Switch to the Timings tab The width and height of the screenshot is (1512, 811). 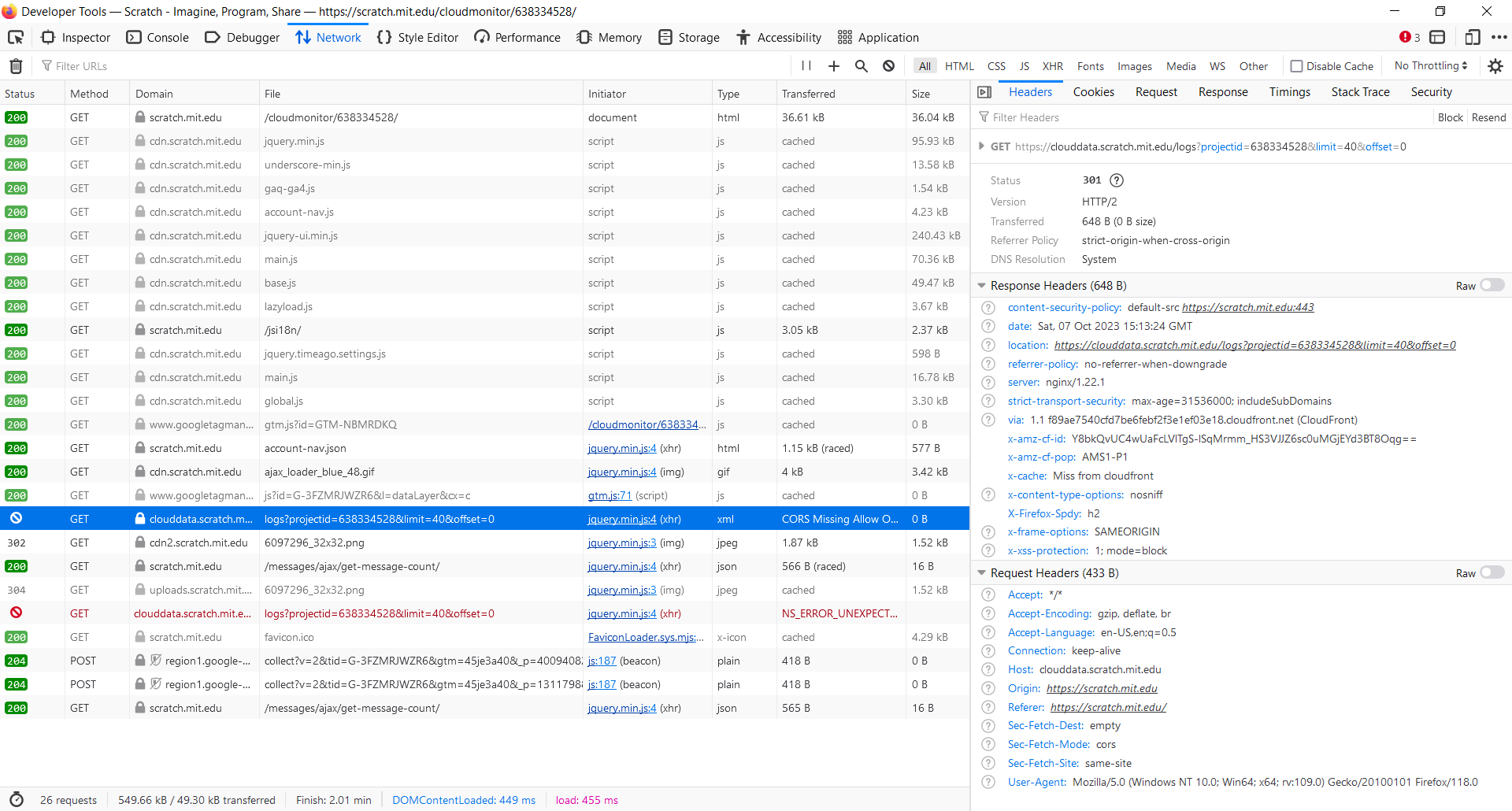coord(1289,92)
